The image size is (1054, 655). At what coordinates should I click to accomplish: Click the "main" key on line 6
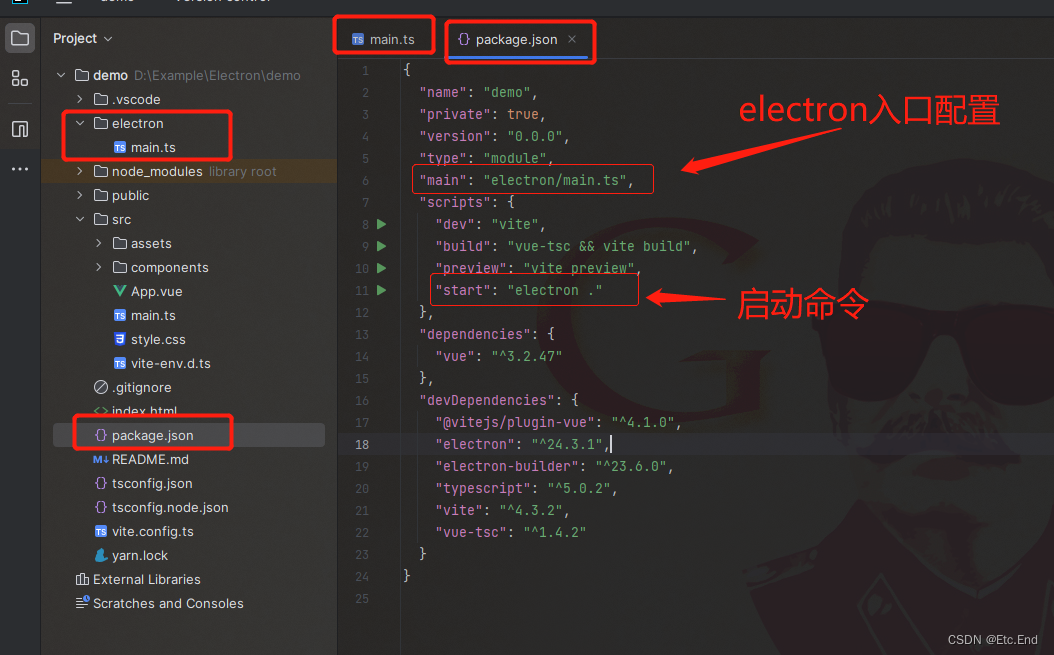tap(443, 180)
